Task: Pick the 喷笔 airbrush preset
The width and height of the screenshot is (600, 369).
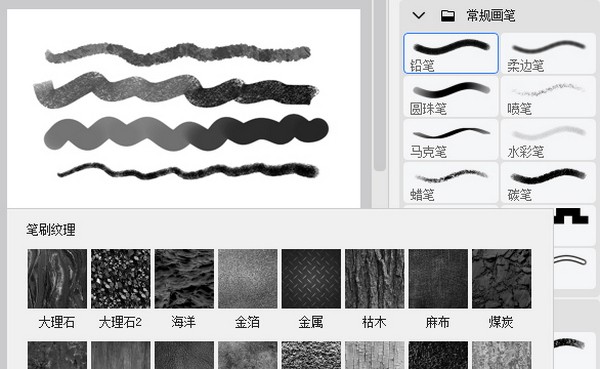Action: point(548,96)
